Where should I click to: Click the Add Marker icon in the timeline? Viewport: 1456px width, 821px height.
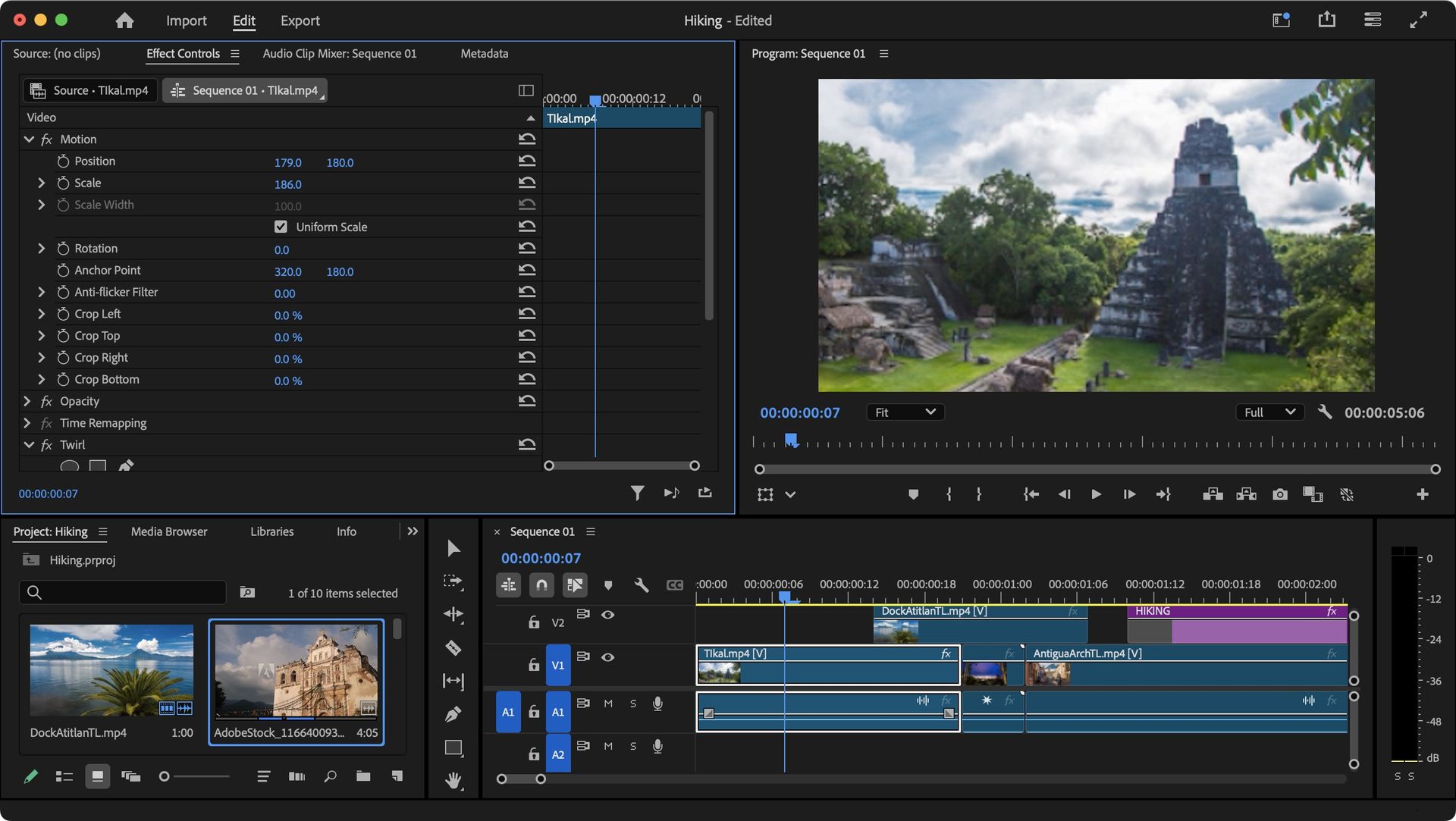point(607,584)
